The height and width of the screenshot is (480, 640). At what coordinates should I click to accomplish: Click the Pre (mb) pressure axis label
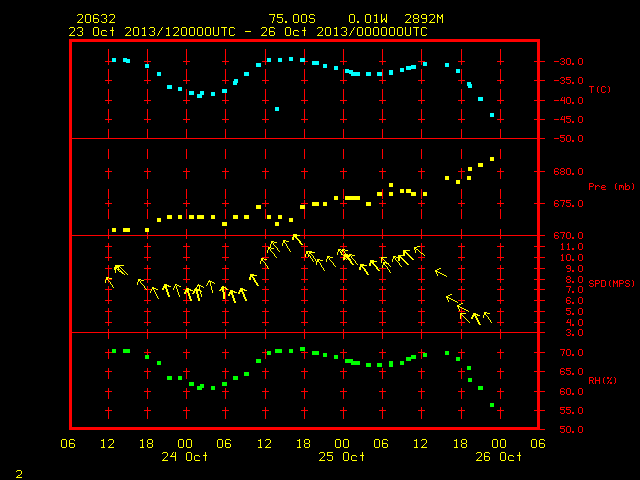coord(611,187)
